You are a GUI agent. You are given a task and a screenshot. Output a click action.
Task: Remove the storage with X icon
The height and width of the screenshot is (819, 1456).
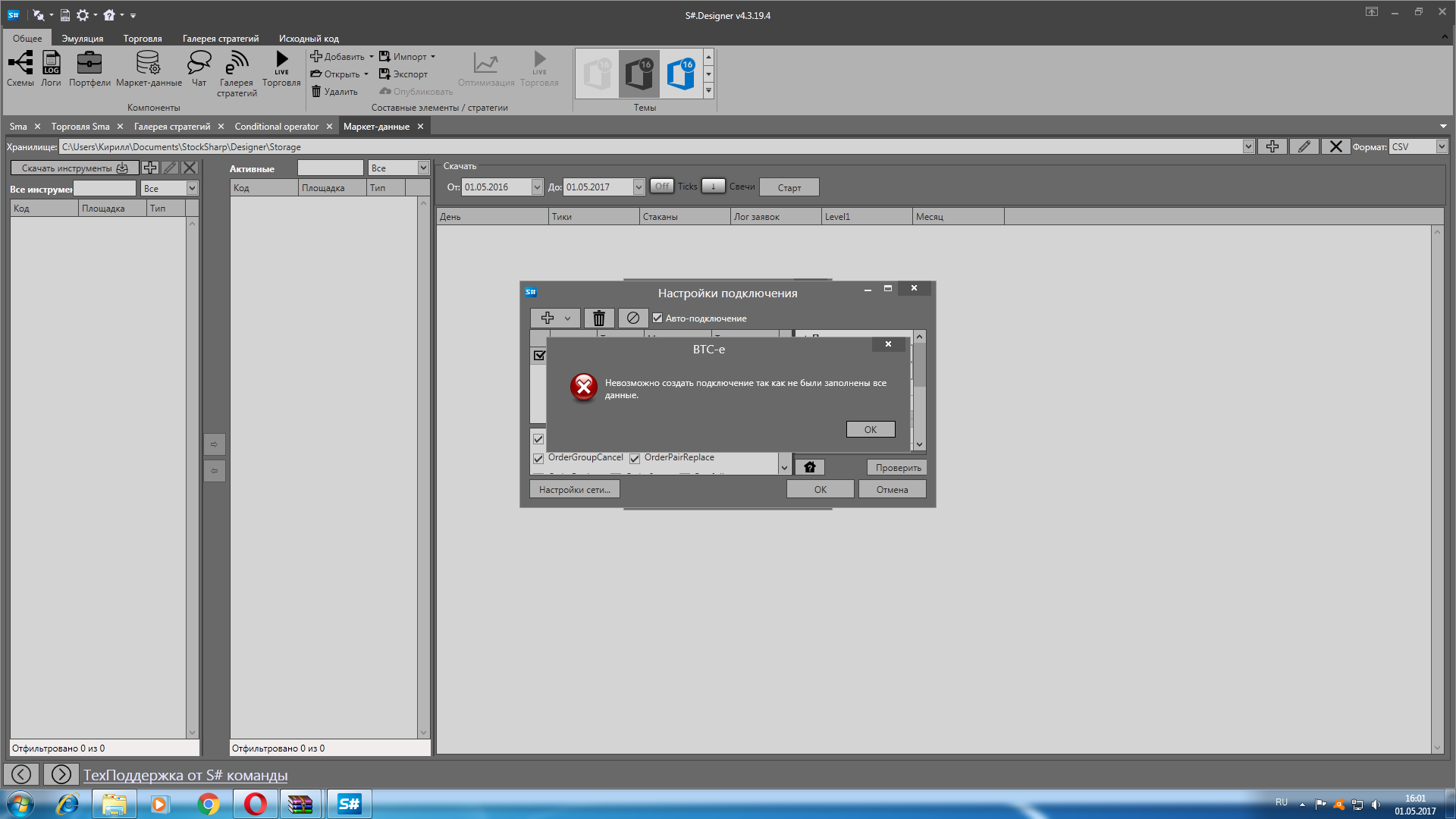[1336, 147]
